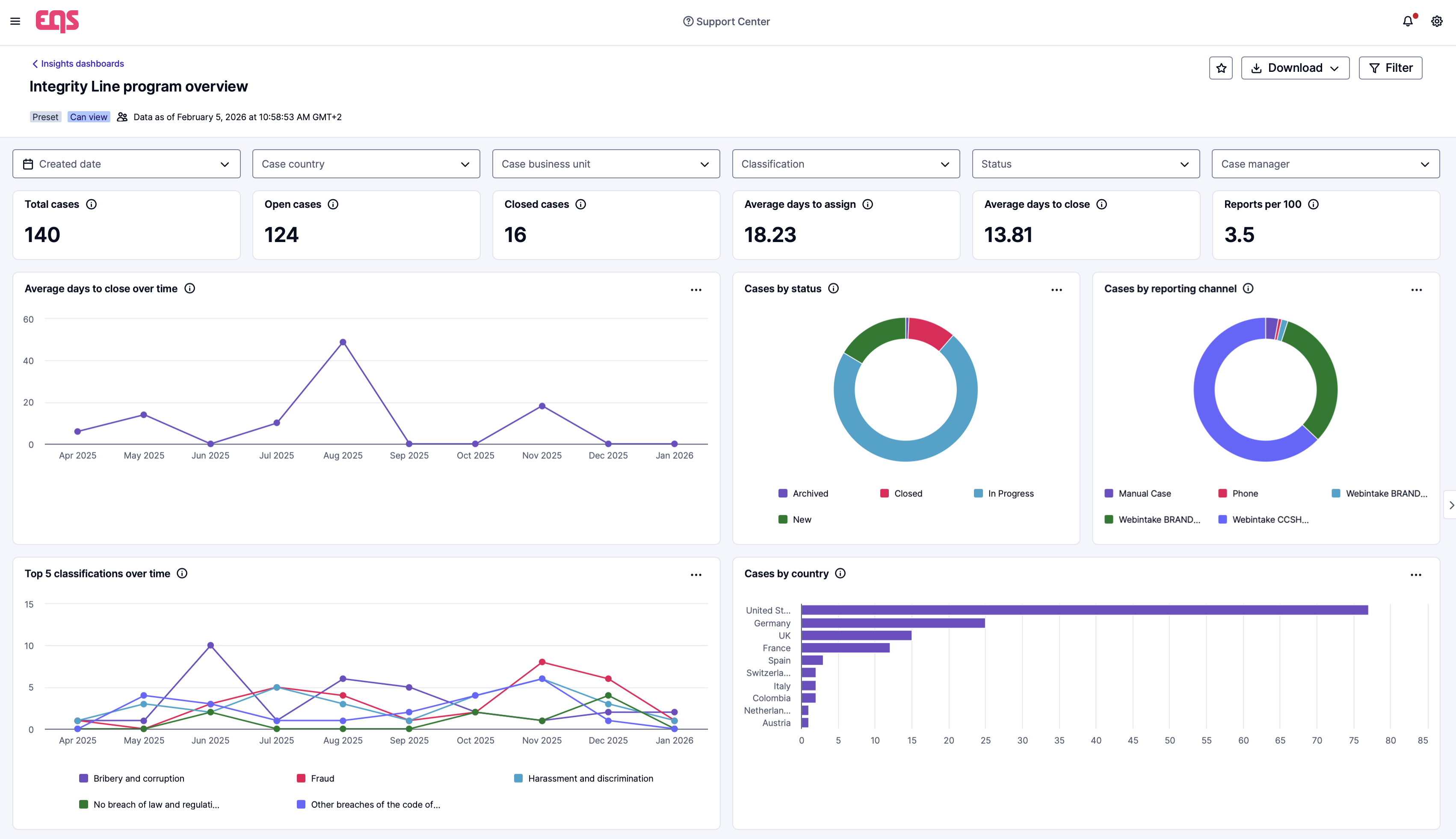Open more options for Cases by country
The image size is (1456, 839).
(1416, 574)
